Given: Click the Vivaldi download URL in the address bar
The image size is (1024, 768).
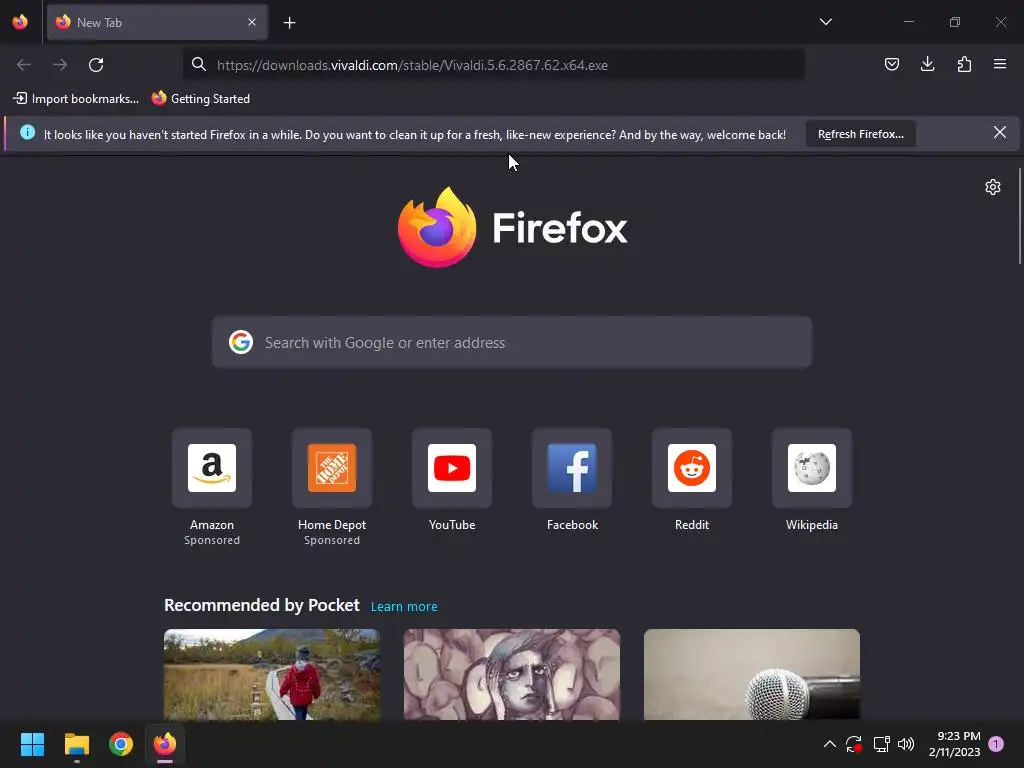Looking at the screenshot, I should point(412,65).
